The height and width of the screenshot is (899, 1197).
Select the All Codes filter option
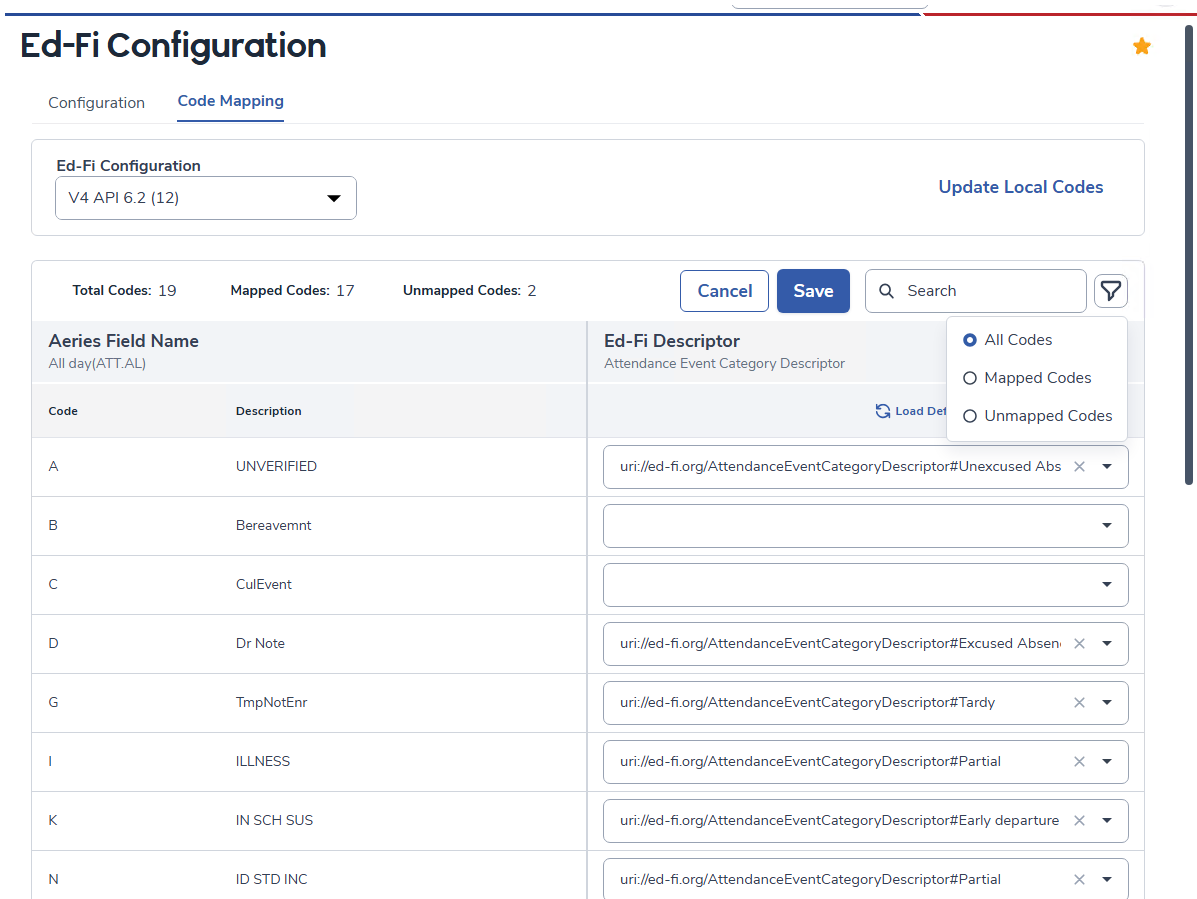coord(1008,340)
